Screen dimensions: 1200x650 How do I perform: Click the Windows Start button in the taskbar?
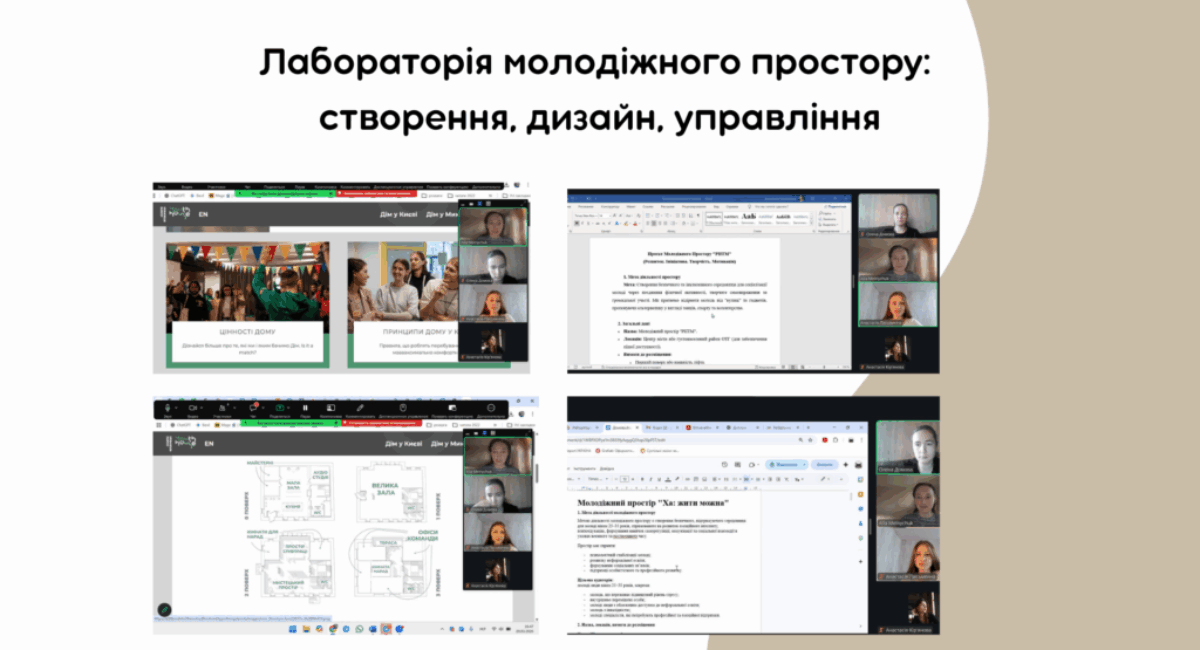click(x=290, y=630)
